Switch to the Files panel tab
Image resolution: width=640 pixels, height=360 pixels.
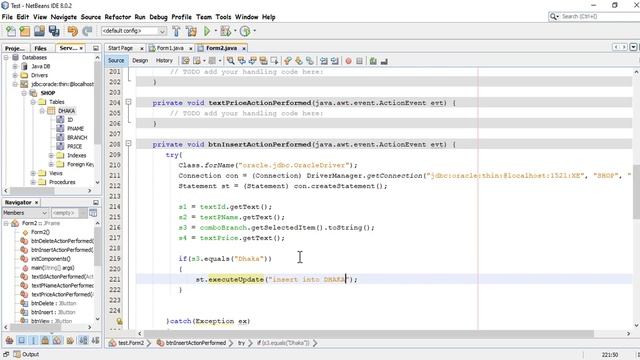tap(40, 48)
